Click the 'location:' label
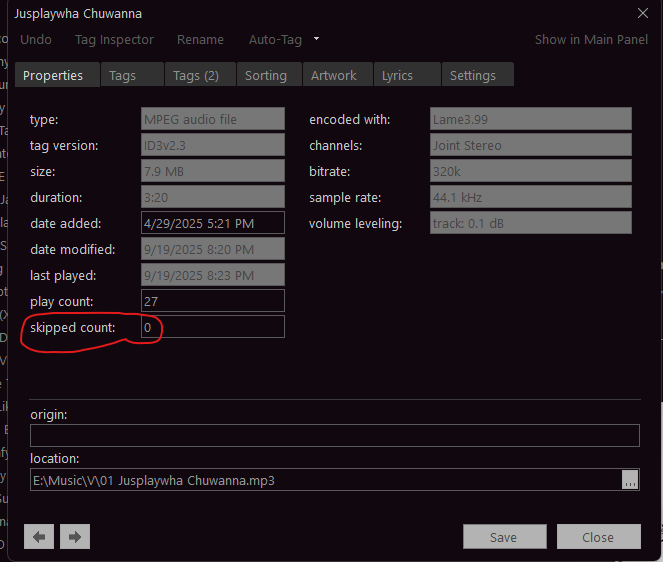663x562 pixels. pyautogui.click(x=55, y=458)
